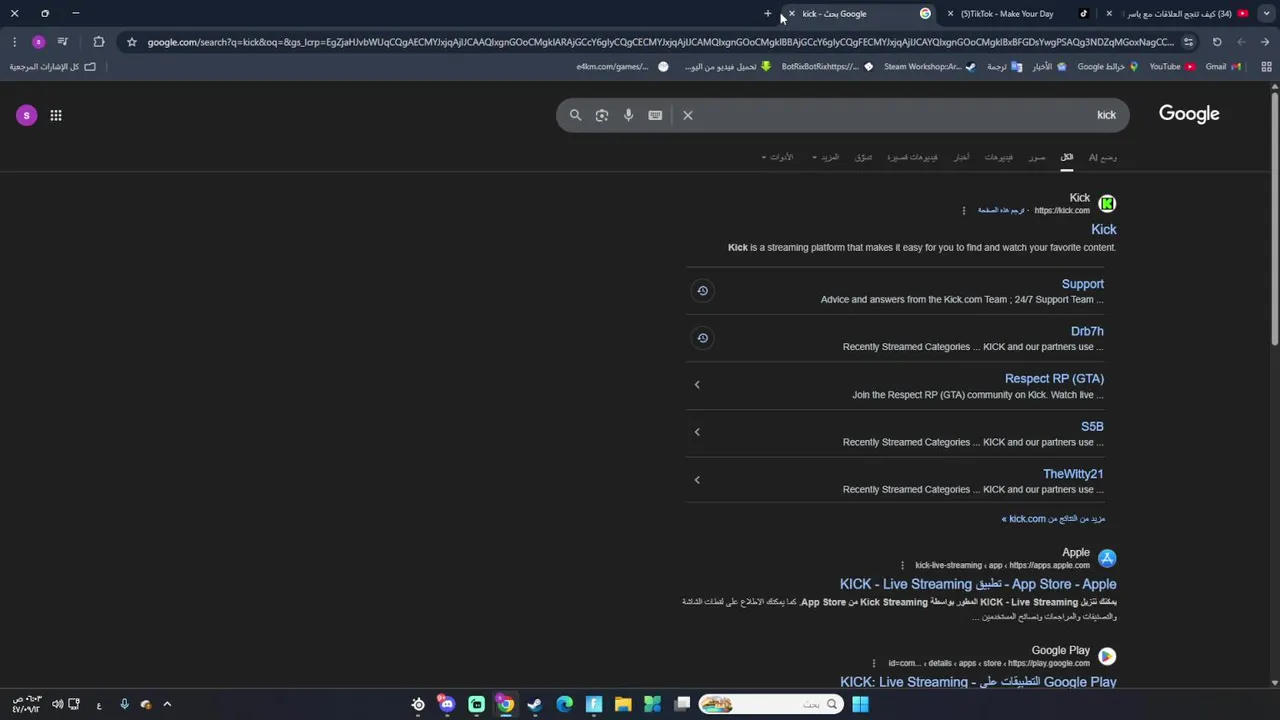The image size is (1280, 720).
Task: Reload the page using browser refresh button
Action: pyautogui.click(x=1217, y=42)
